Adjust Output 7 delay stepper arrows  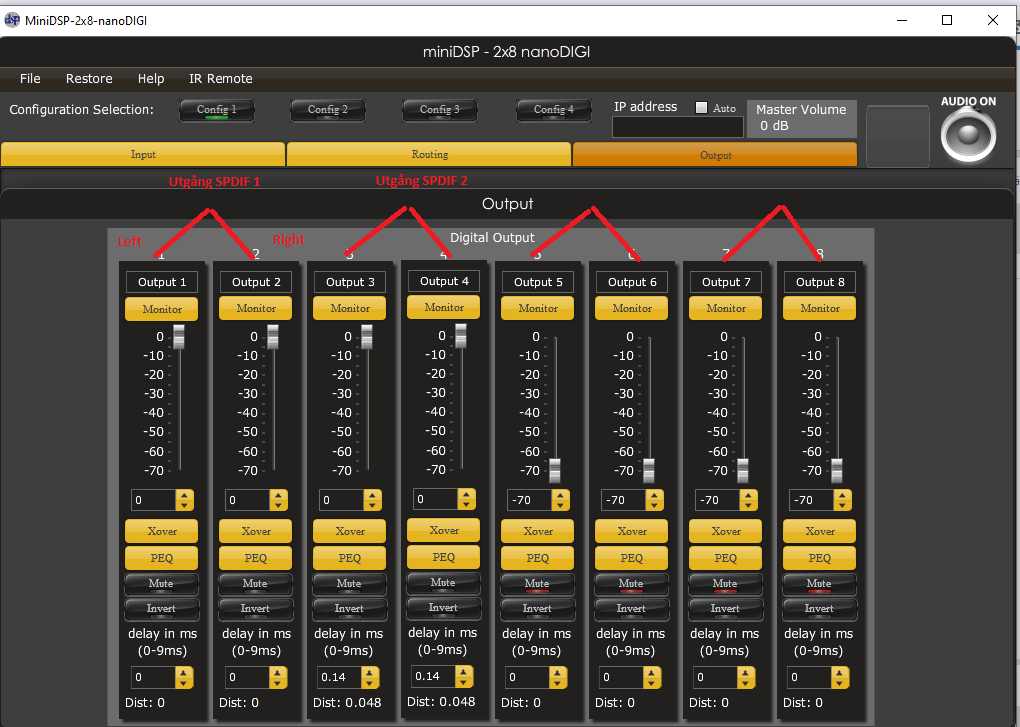(745, 678)
